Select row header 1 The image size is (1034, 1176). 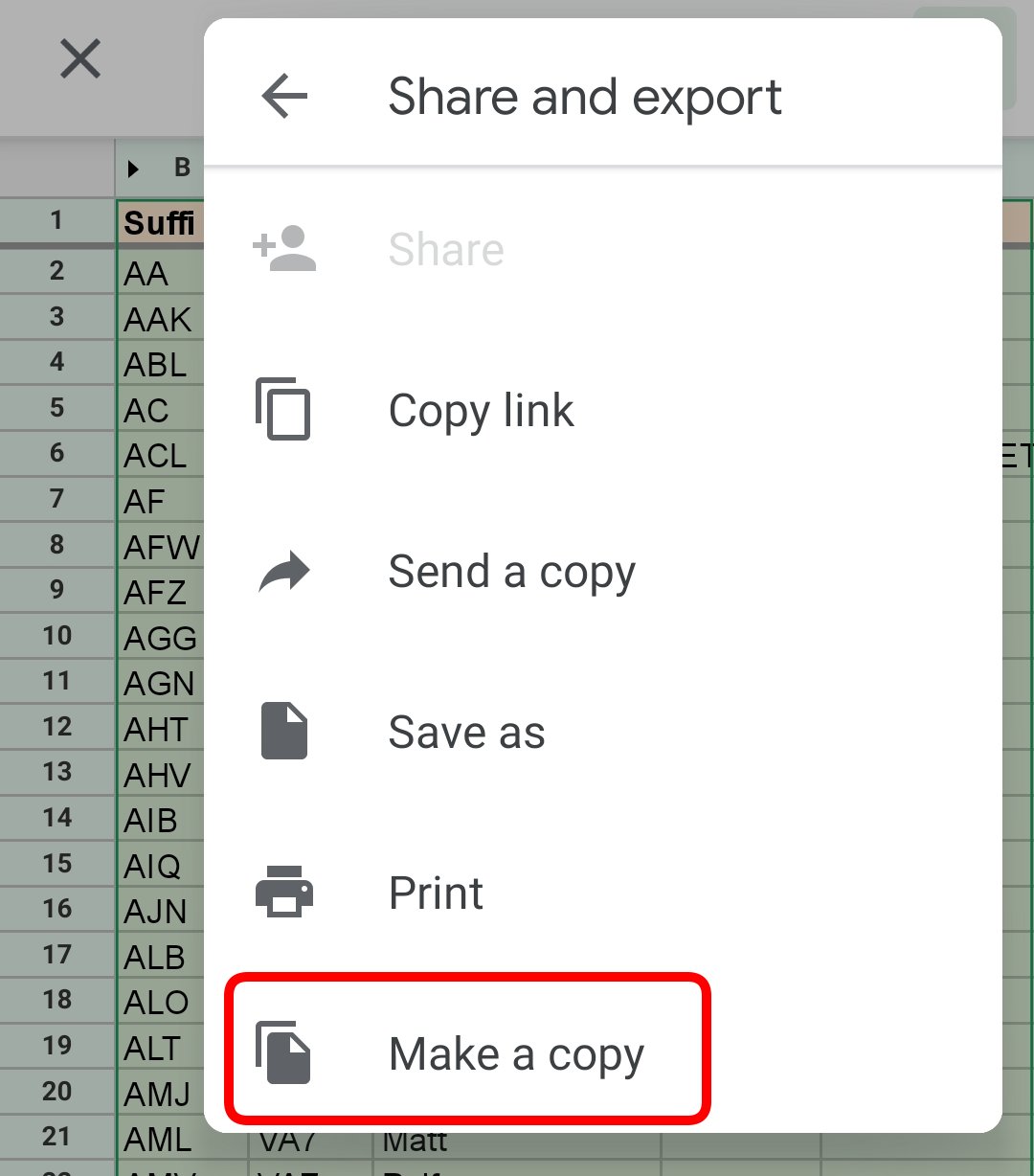pos(57,221)
